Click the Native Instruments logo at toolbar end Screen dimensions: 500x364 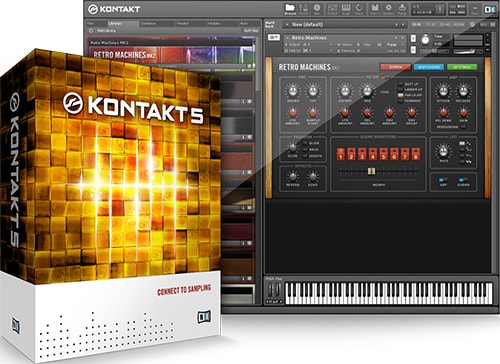pos(490,9)
